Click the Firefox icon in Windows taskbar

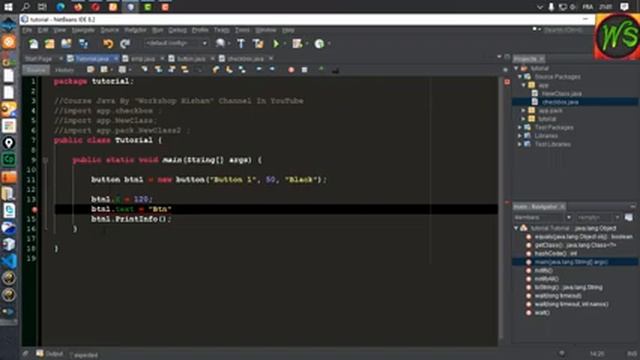(x=78, y=7)
